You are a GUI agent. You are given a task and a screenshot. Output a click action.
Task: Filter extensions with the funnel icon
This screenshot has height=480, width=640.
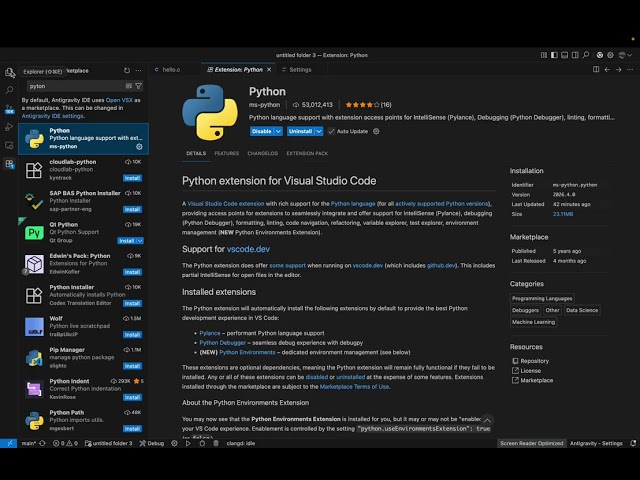pos(139,86)
